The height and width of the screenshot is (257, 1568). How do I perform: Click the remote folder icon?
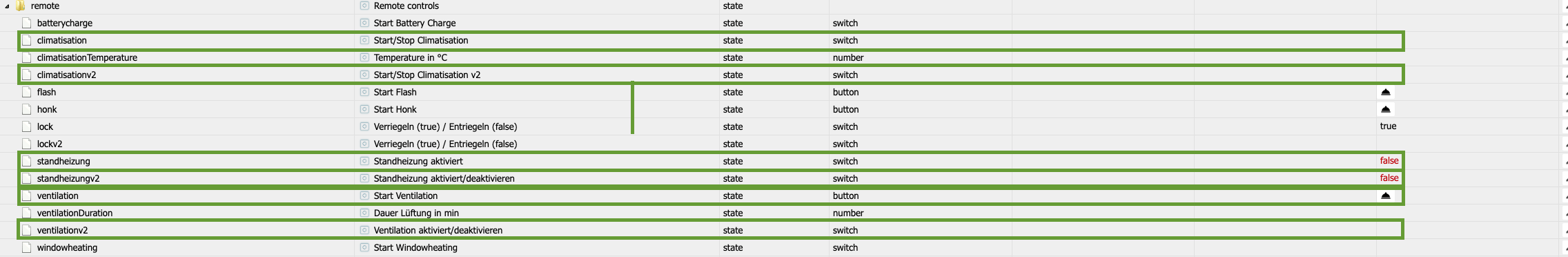tap(21, 6)
